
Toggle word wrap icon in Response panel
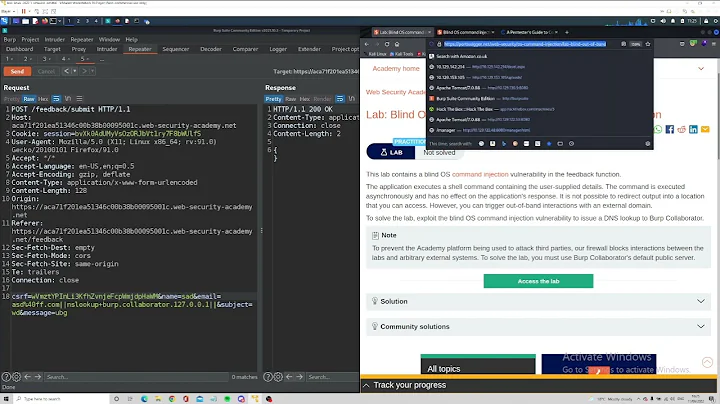[x=340, y=99]
